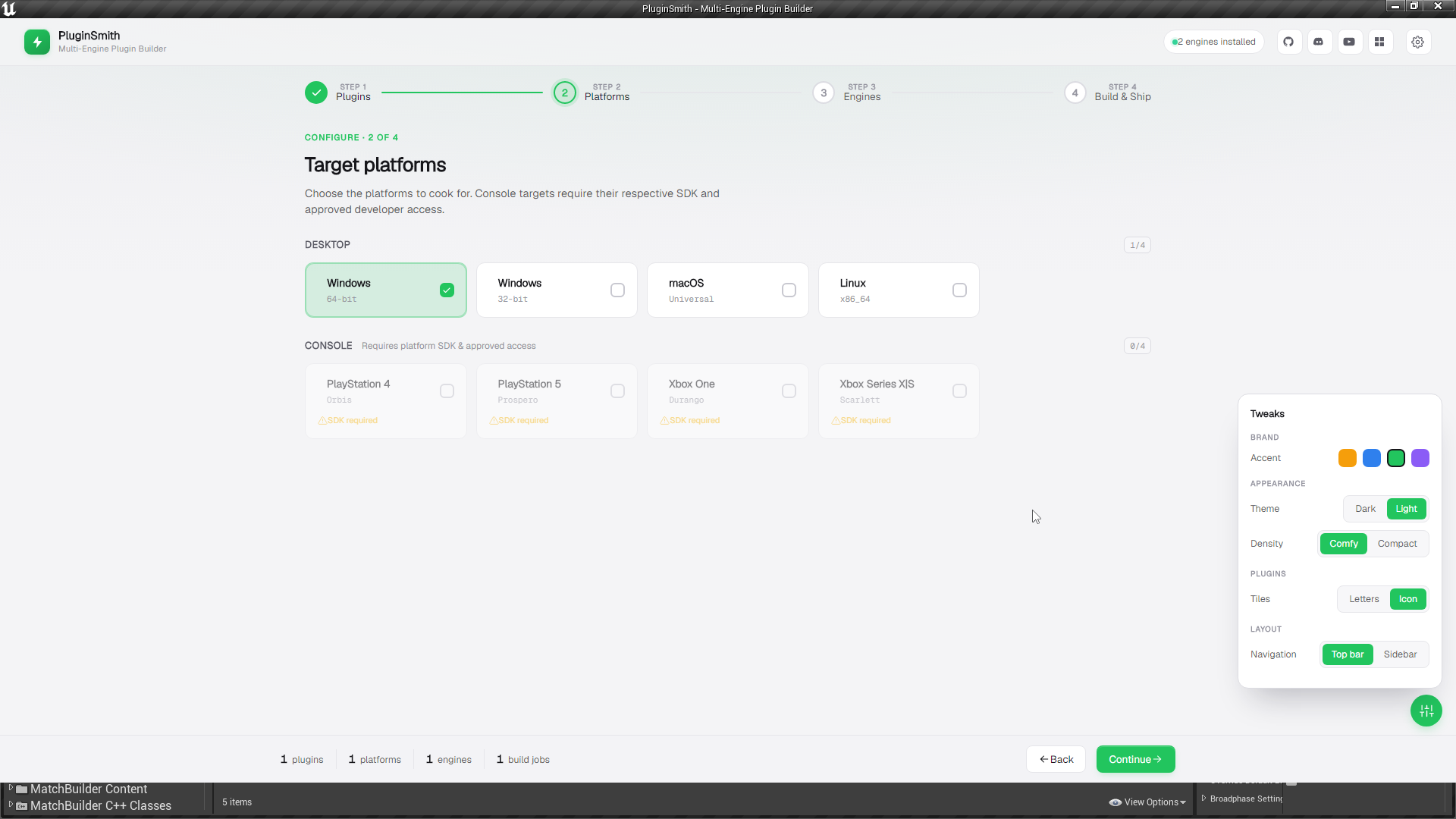
Task: Click the Unreal Engine logo in title bar
Action: [9, 9]
